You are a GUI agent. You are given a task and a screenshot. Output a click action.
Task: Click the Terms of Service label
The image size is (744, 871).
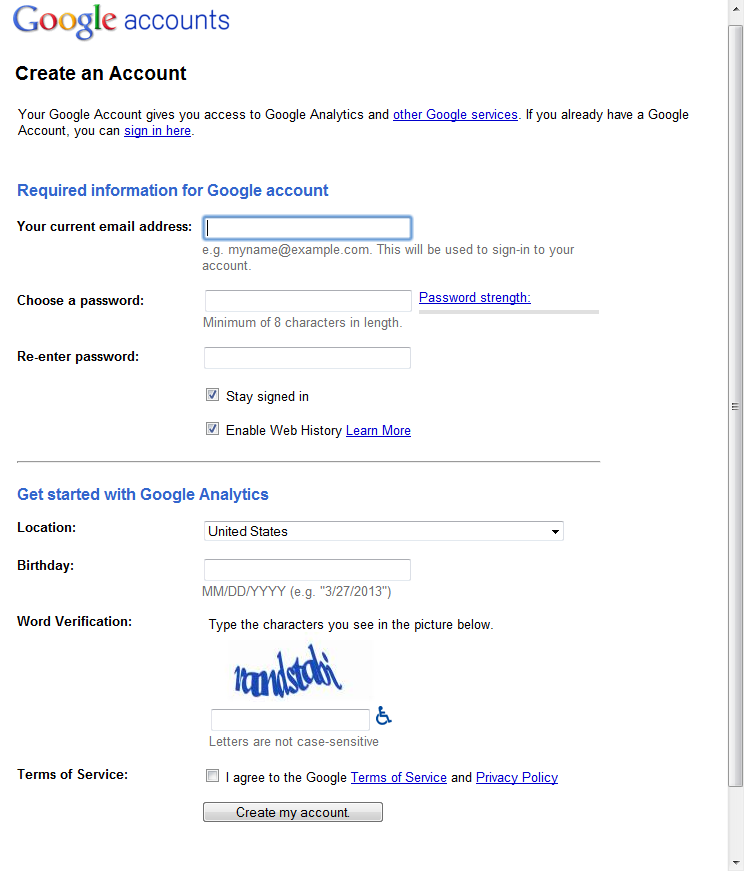click(72, 774)
